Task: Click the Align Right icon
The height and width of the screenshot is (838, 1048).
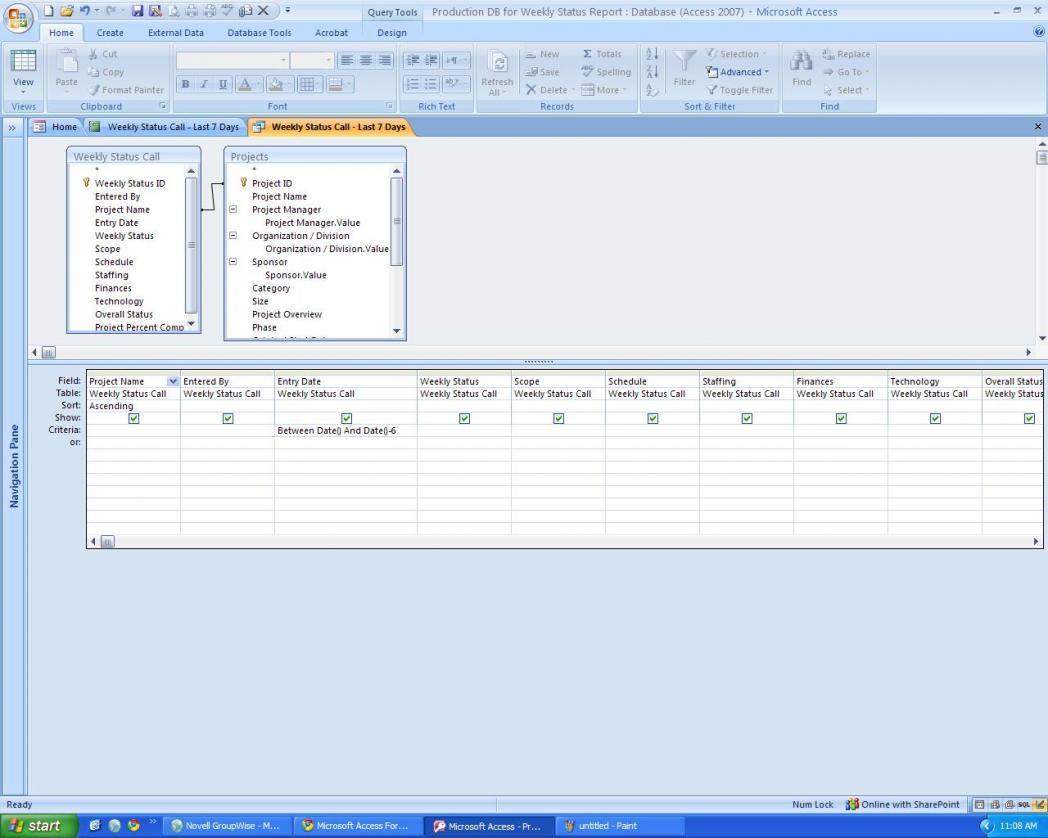Action: (x=384, y=60)
